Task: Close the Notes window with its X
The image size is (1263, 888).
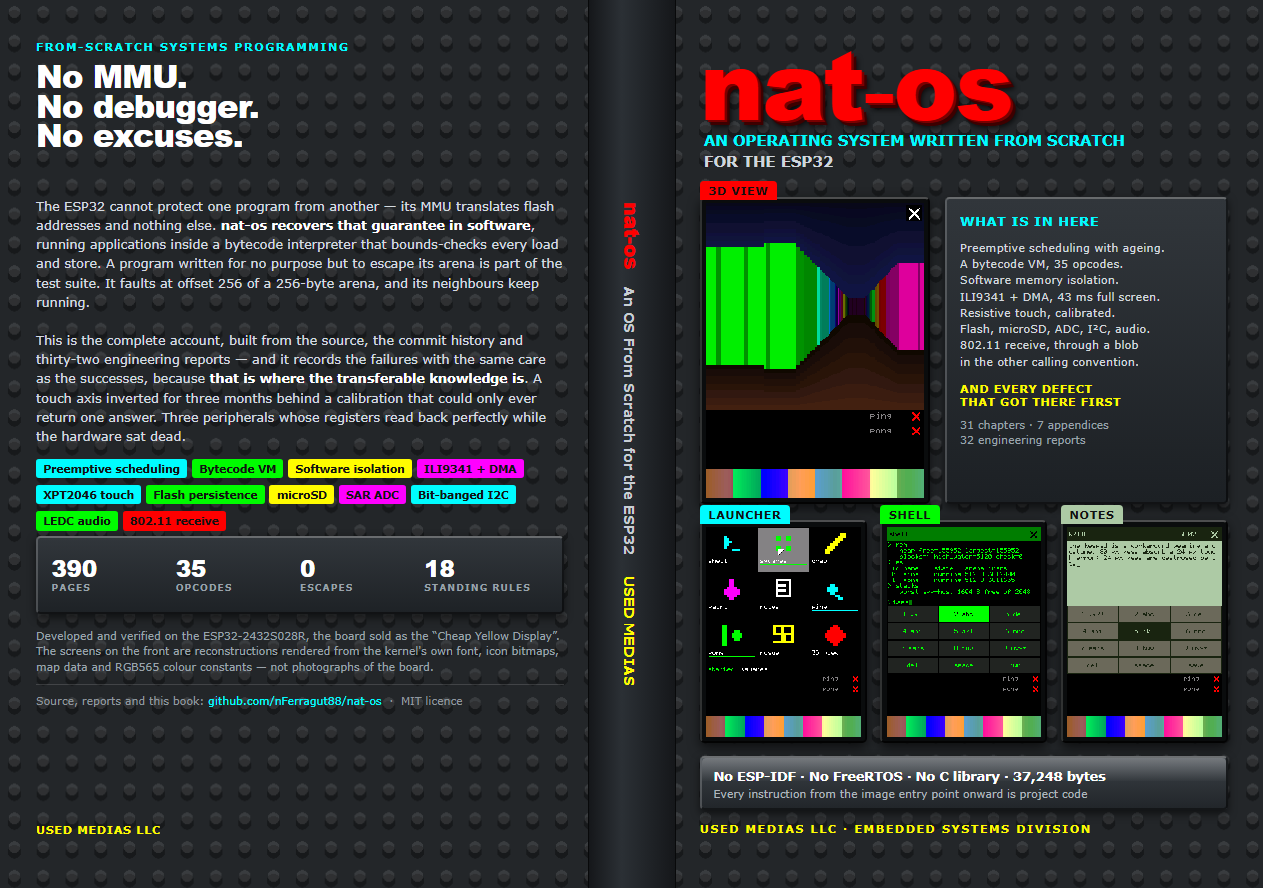Action: [x=1214, y=535]
